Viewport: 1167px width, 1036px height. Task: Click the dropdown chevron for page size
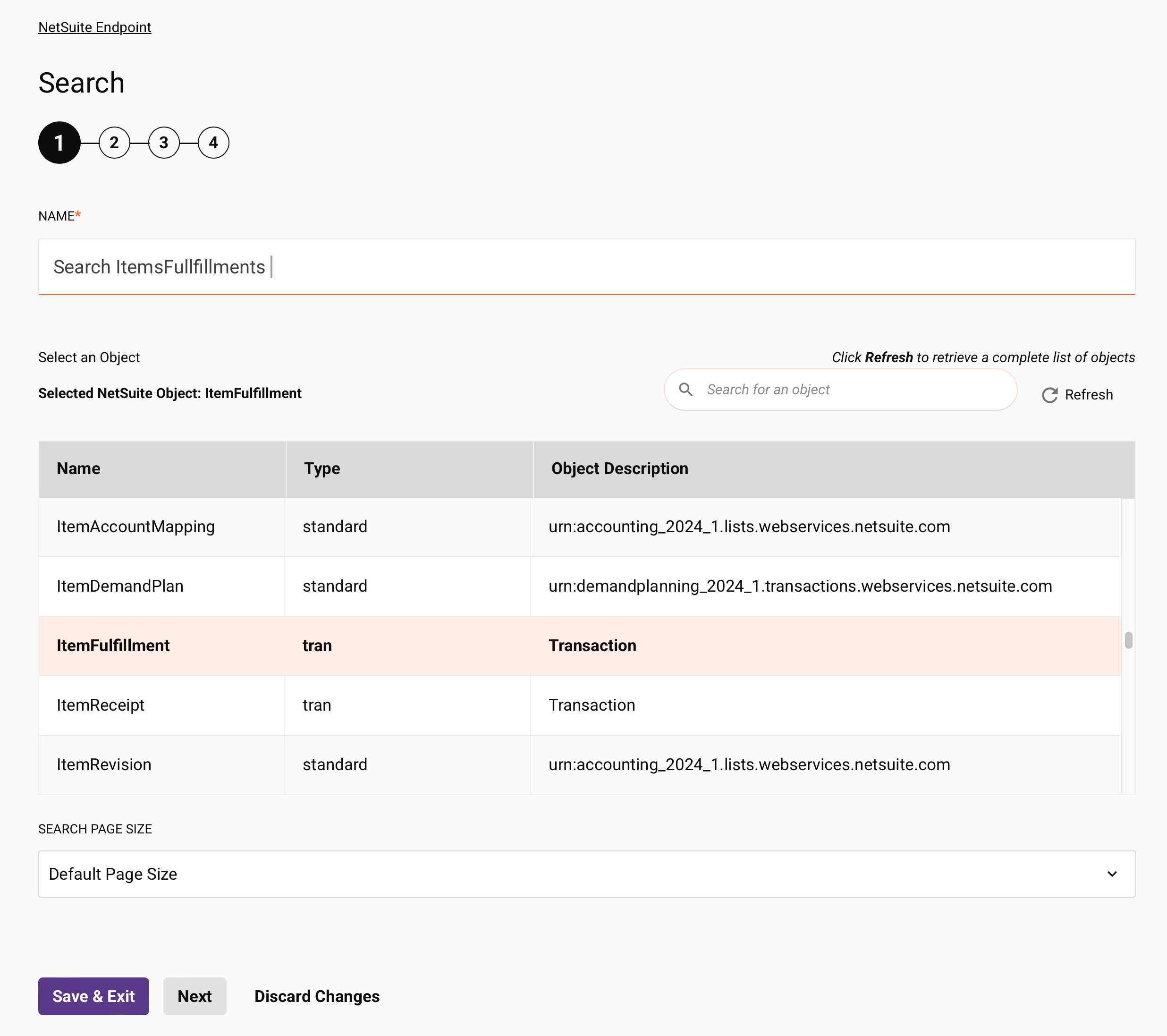[x=1112, y=874]
